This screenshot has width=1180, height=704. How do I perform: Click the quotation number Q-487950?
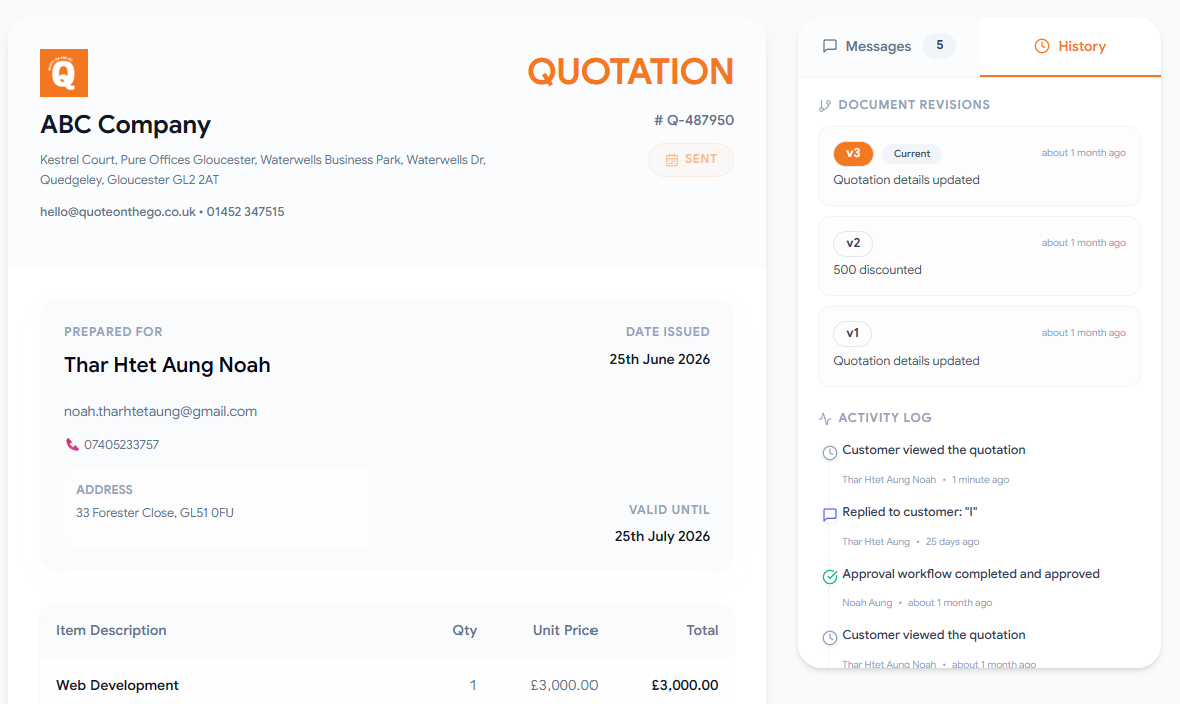click(694, 120)
